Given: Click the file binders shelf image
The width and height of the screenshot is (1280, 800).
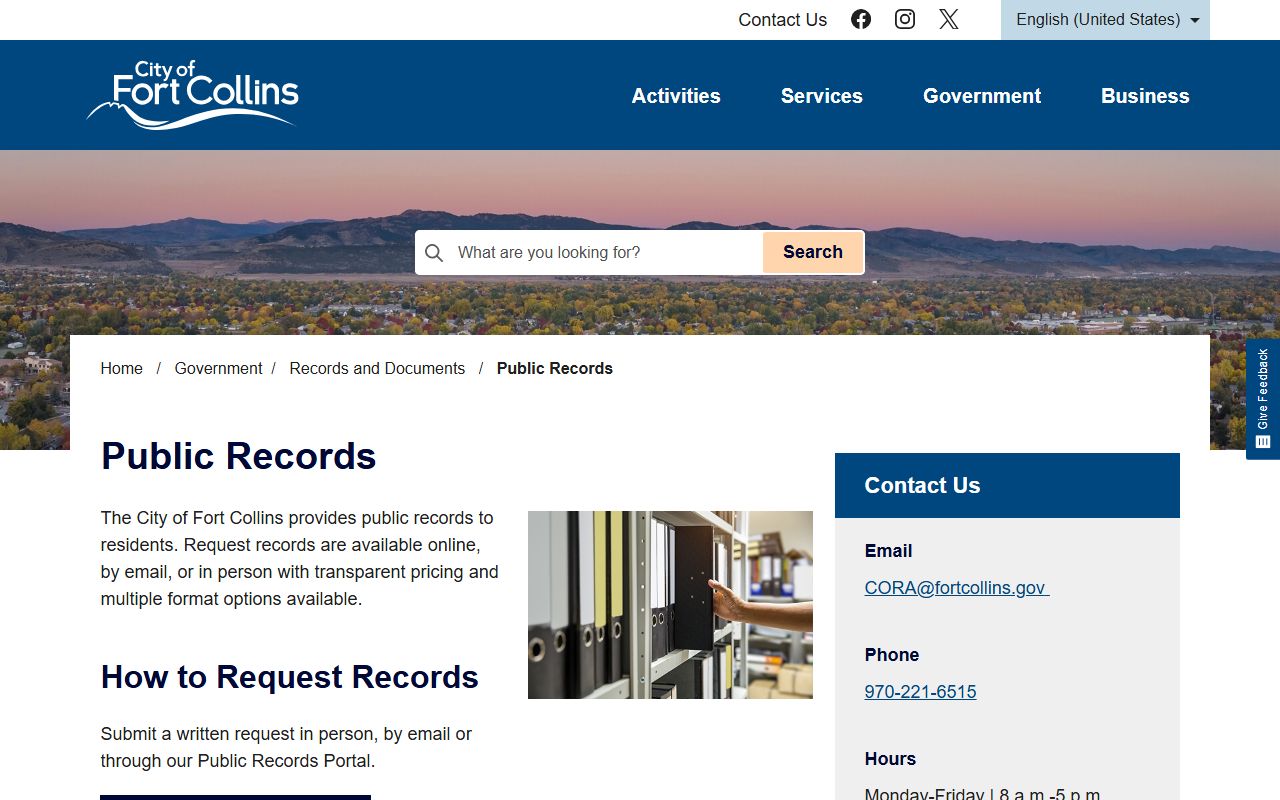Looking at the screenshot, I should [x=670, y=605].
